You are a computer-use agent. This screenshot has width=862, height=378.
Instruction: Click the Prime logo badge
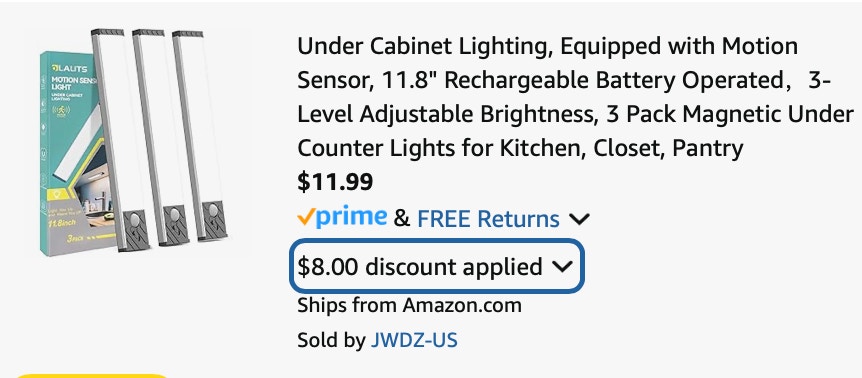(x=342, y=218)
